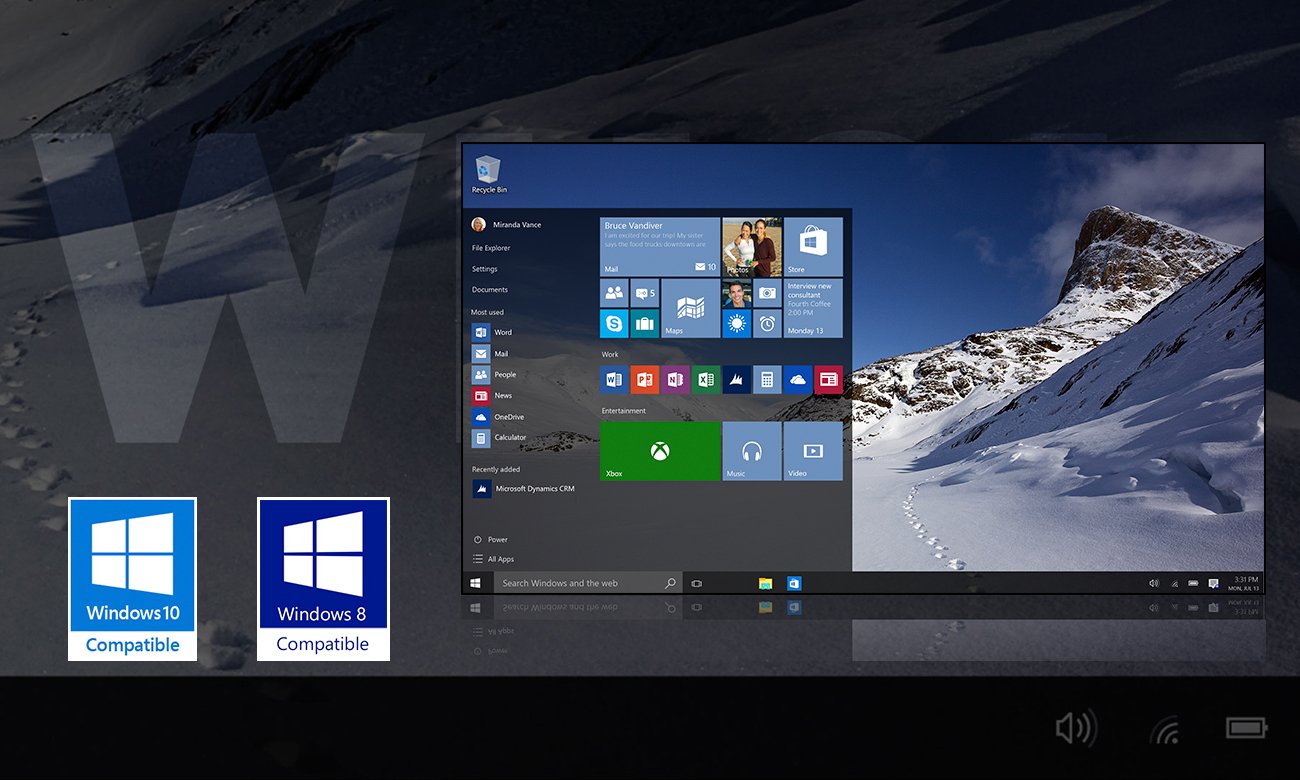Screen dimensions: 1300x780
Task: Click the Work group heading
Action: (x=610, y=354)
